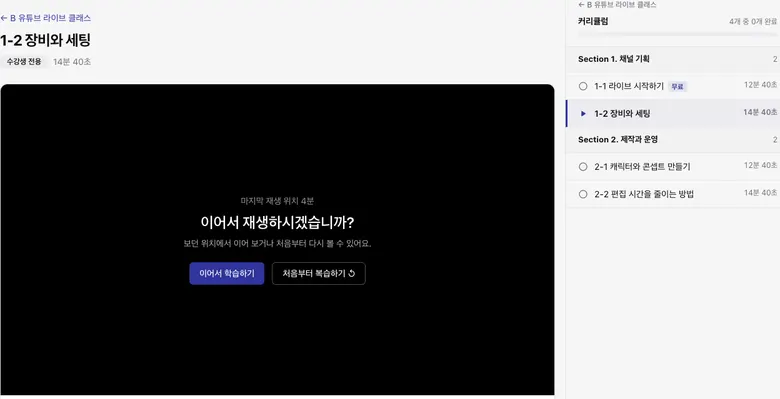Mark lesson 2-2 편집 시간을 줄이는 방법 completion circle
The width and height of the screenshot is (780, 399).
click(x=583, y=194)
